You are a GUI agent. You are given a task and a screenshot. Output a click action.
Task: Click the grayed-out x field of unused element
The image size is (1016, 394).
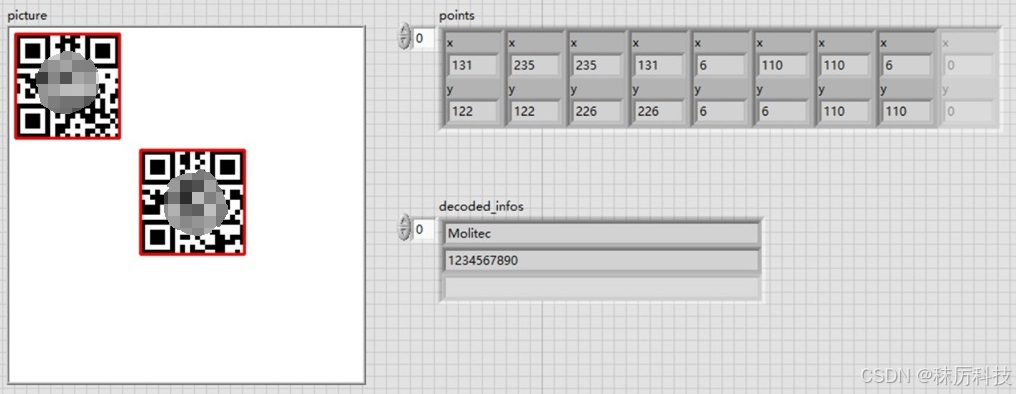(x=969, y=65)
